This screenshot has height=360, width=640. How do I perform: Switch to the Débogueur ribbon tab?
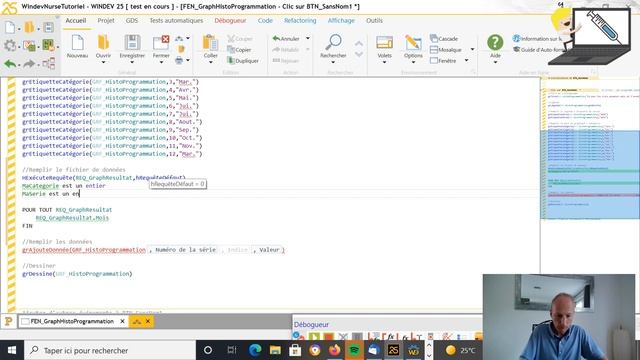coord(230,20)
